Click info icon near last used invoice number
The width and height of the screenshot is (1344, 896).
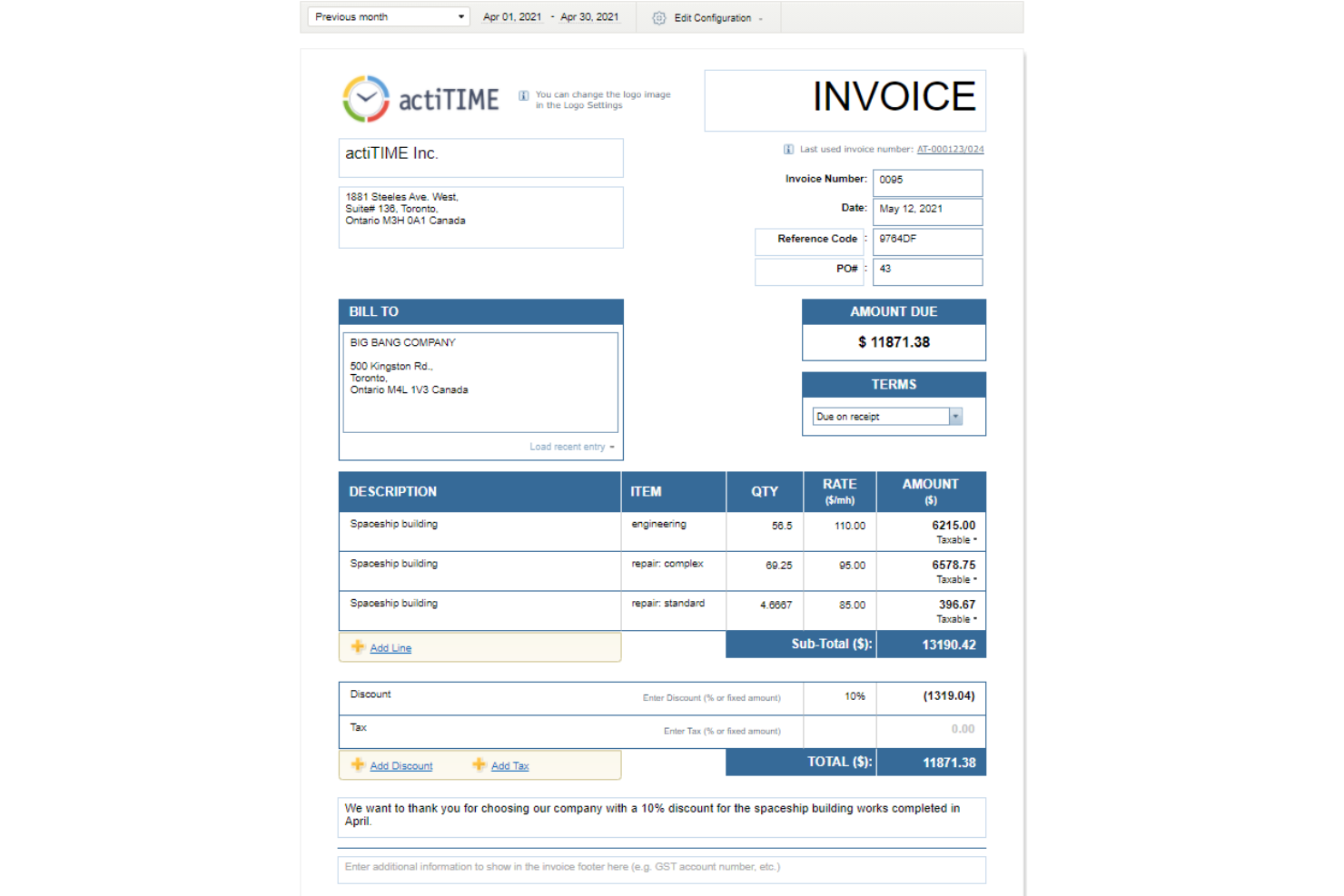tap(788, 150)
